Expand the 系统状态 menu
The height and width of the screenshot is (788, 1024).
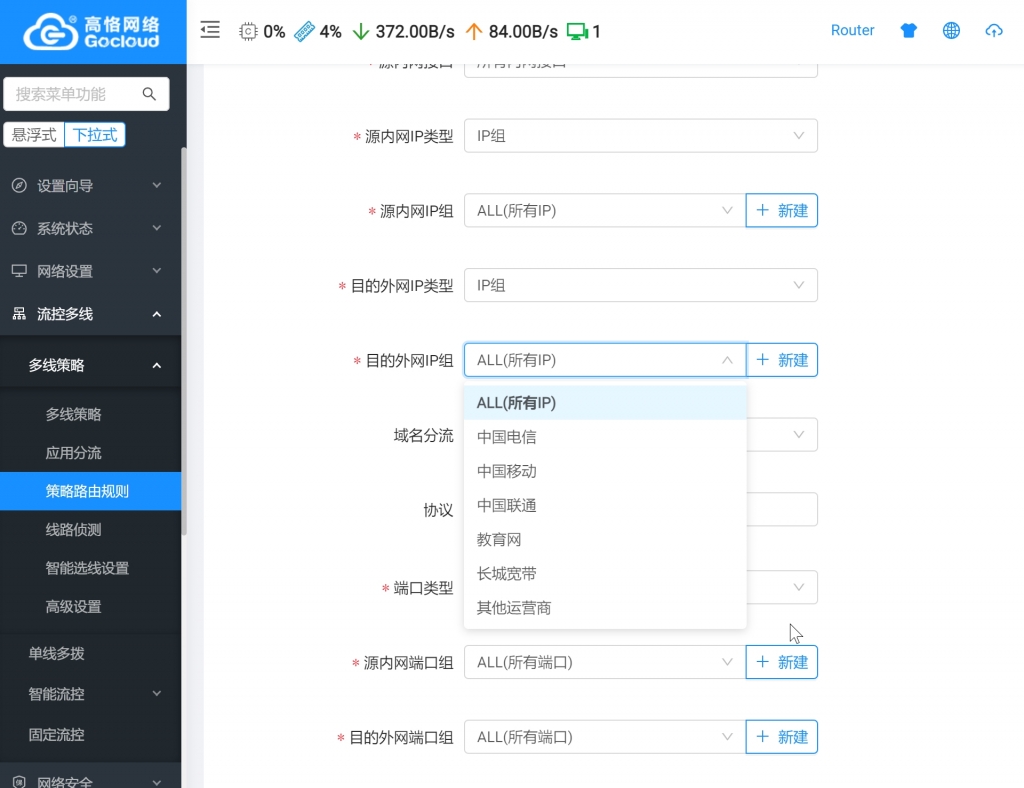[x=90, y=229]
